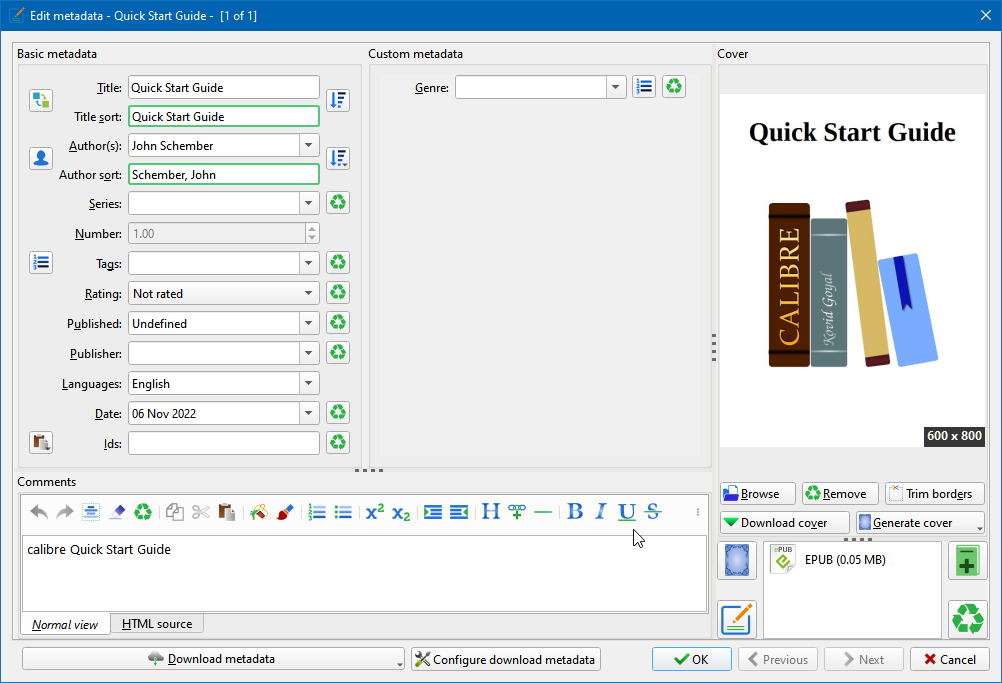This screenshot has height=683, width=1002.
Task: Set cover from the book format icon
Action: (x=737, y=560)
